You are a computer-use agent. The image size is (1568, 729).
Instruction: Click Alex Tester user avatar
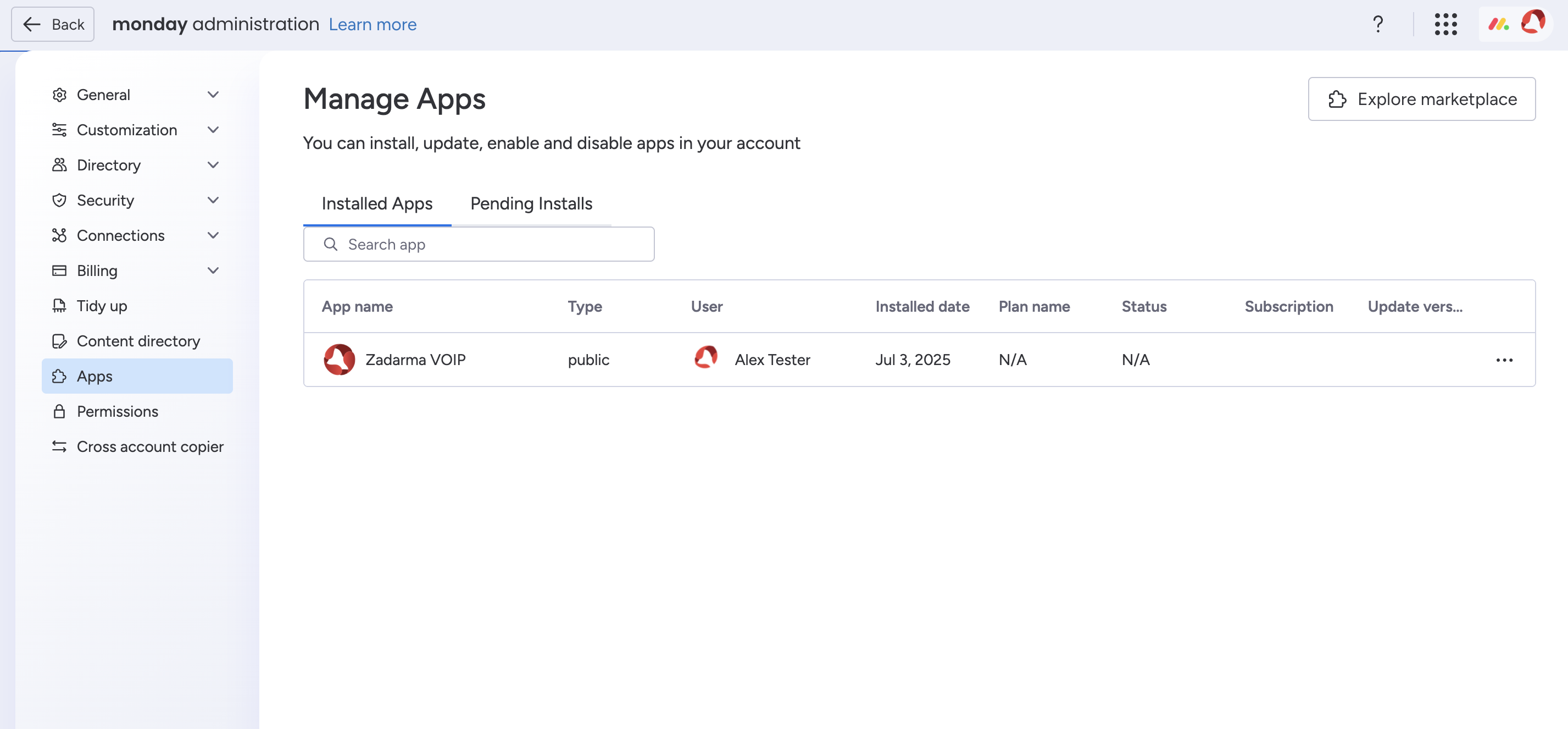pyautogui.click(x=706, y=358)
